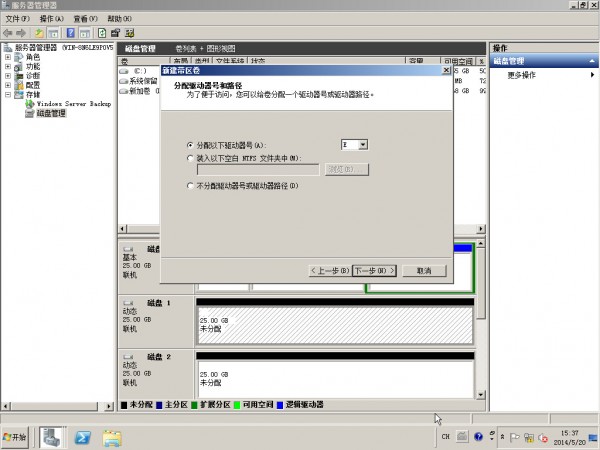Click the 开始 Start button
600x450 pixels.
pyautogui.click(x=17, y=438)
